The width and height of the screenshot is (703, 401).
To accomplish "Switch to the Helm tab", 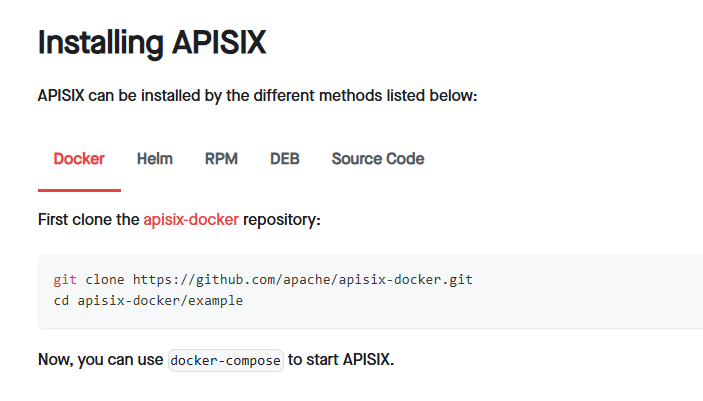I will coord(155,159).
